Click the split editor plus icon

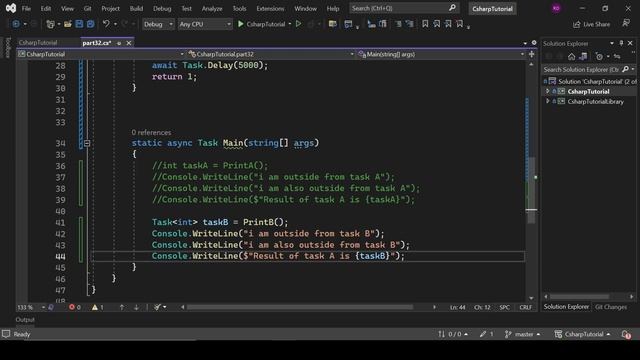[x=531, y=54]
